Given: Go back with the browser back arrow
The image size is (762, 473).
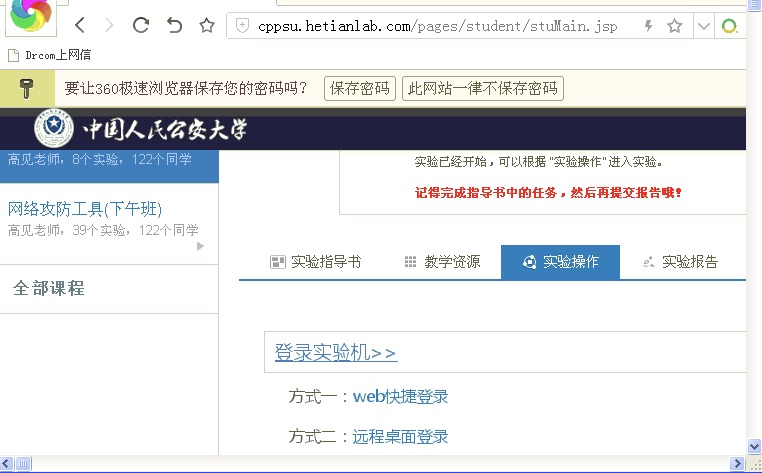Looking at the screenshot, I should click(x=80, y=25).
